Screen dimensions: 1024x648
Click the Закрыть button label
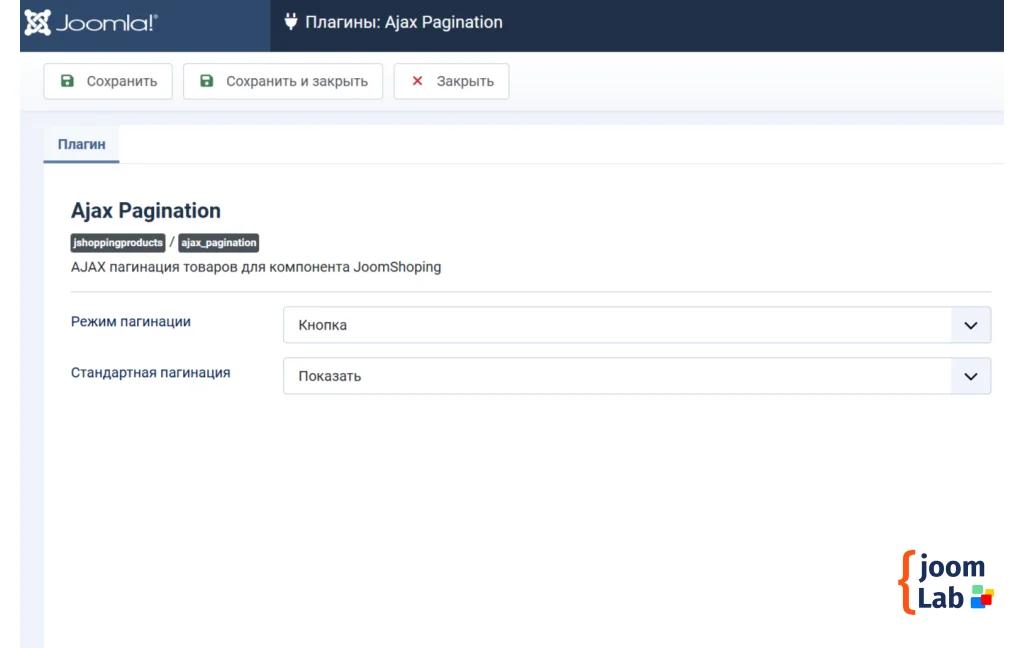click(465, 82)
